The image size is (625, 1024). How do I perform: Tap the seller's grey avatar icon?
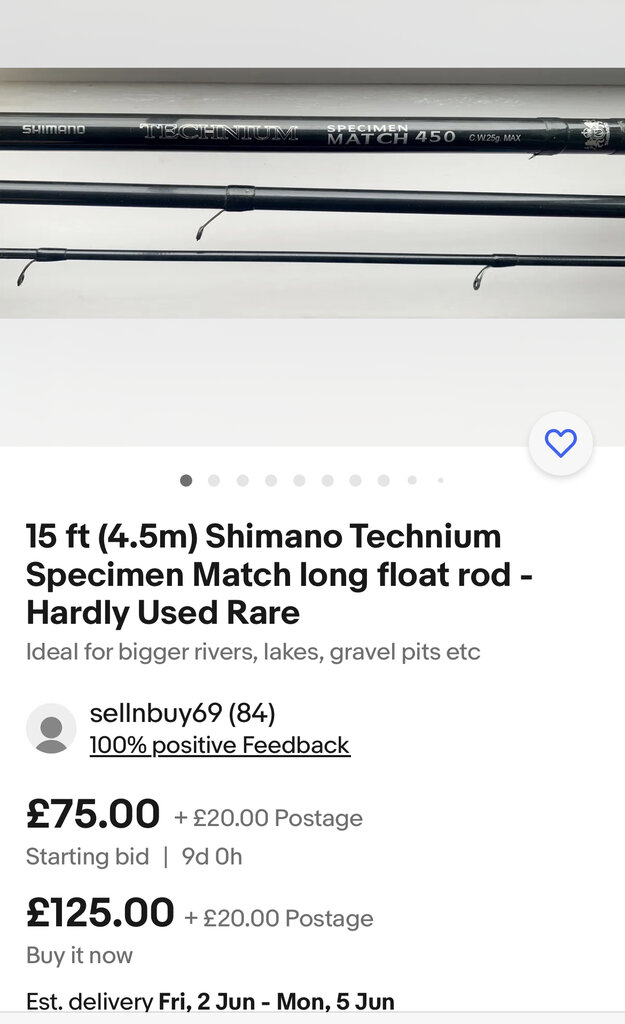pyautogui.click(x=51, y=728)
